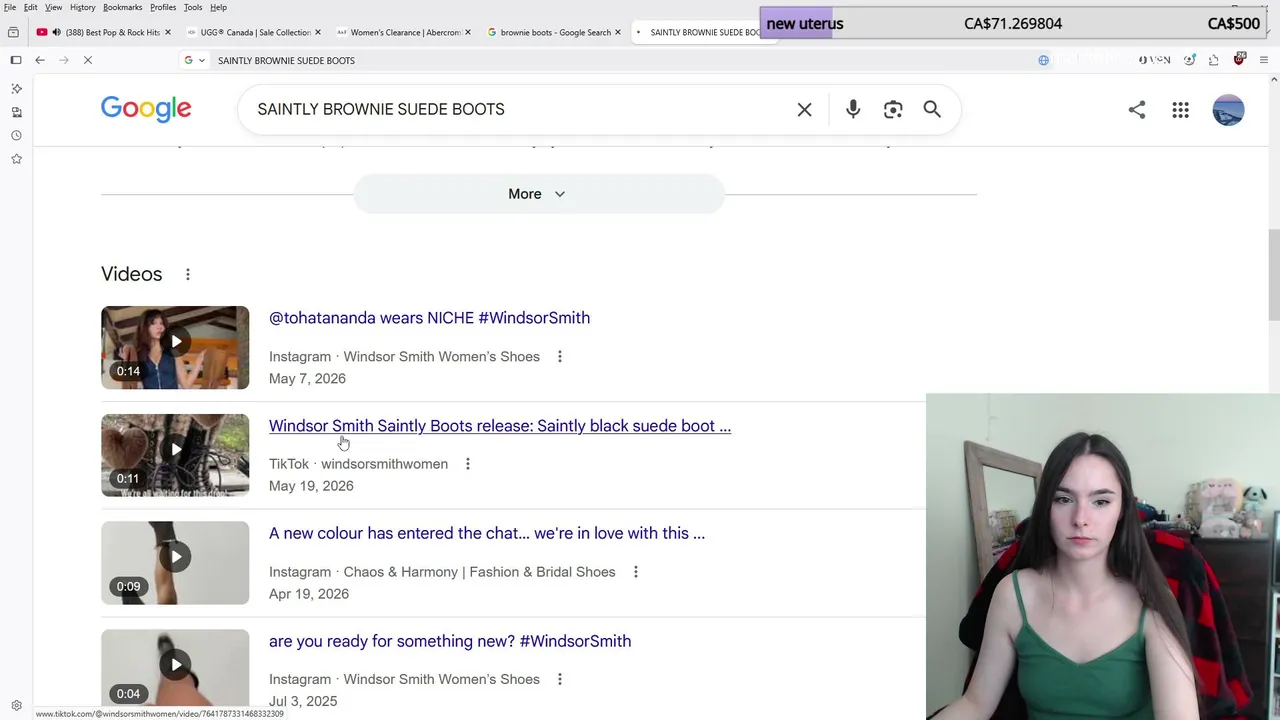
Task: Search by image with Google Lens icon
Action: pos(893,109)
